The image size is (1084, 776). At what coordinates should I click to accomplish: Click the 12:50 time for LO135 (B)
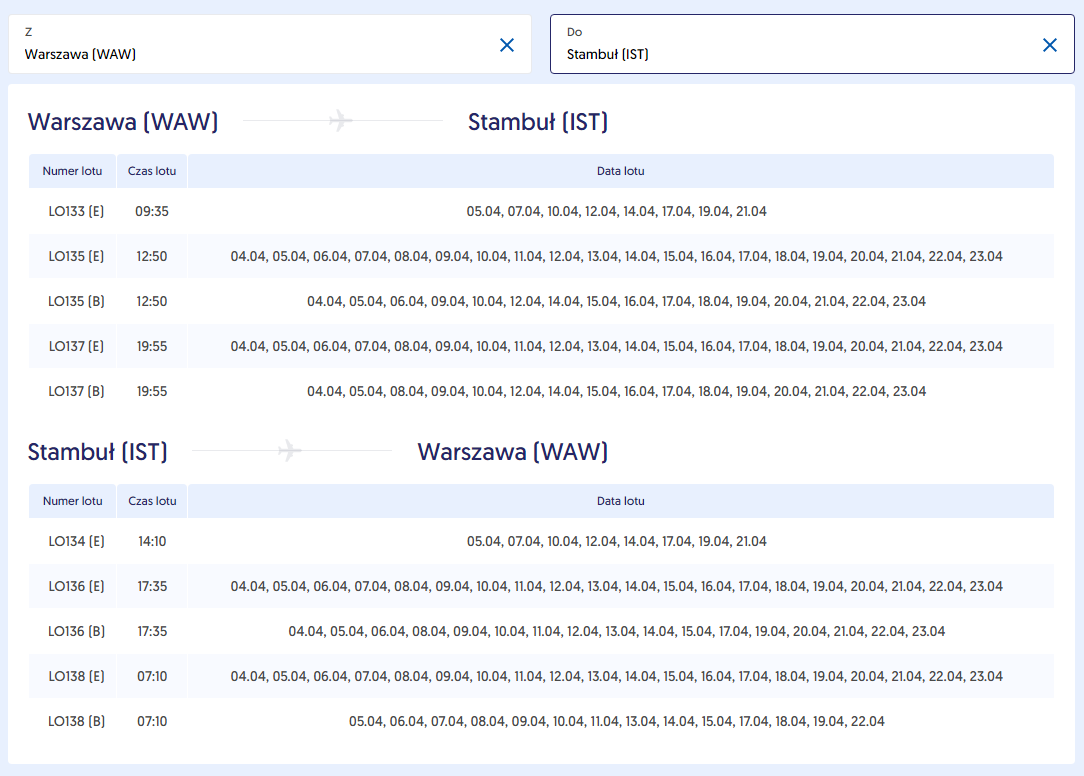click(x=152, y=302)
